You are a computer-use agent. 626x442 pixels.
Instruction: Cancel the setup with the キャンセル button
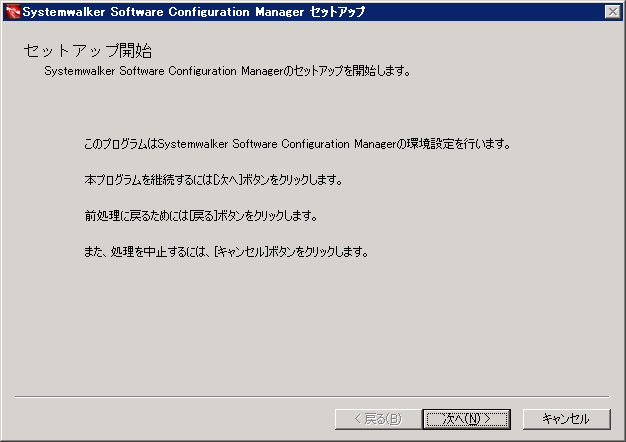(566, 419)
